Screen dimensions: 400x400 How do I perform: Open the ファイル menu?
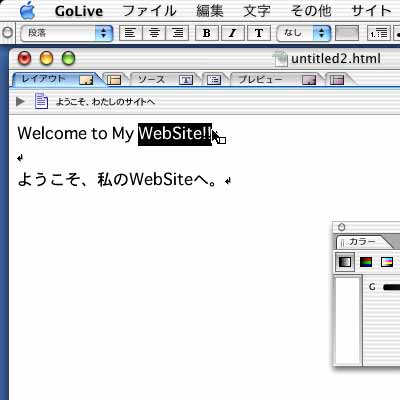[149, 11]
